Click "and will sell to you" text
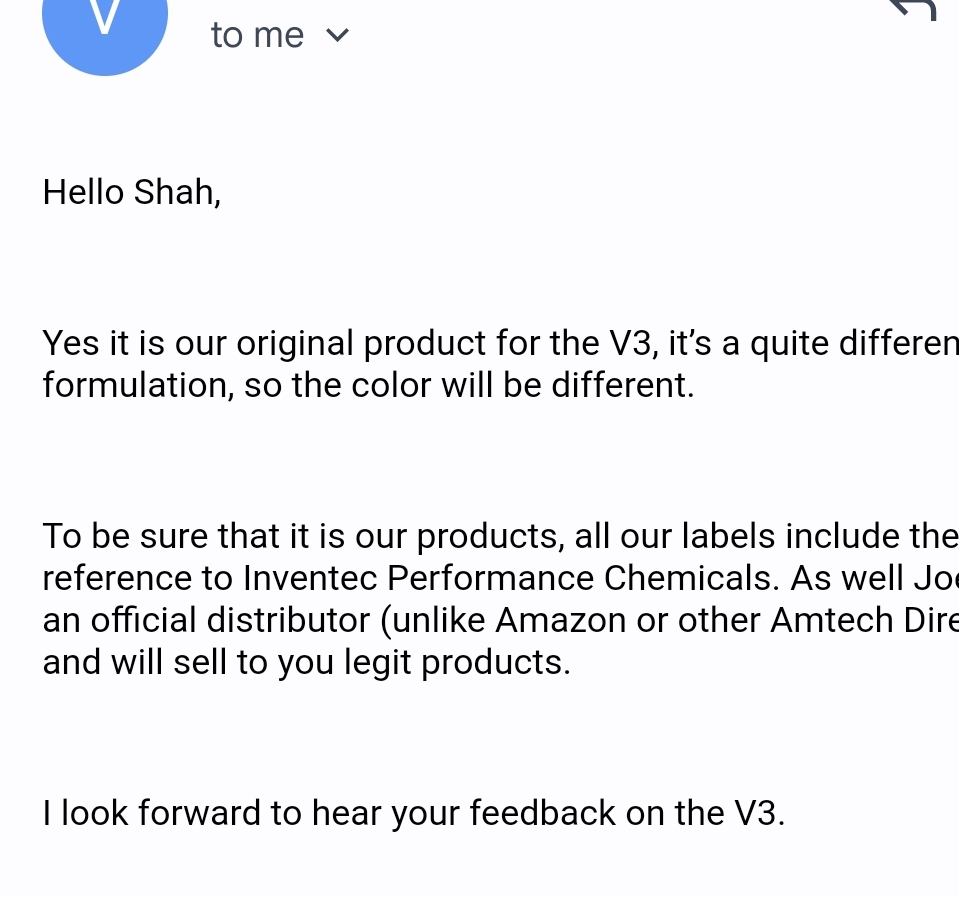The width and height of the screenshot is (959, 897). 178,662
